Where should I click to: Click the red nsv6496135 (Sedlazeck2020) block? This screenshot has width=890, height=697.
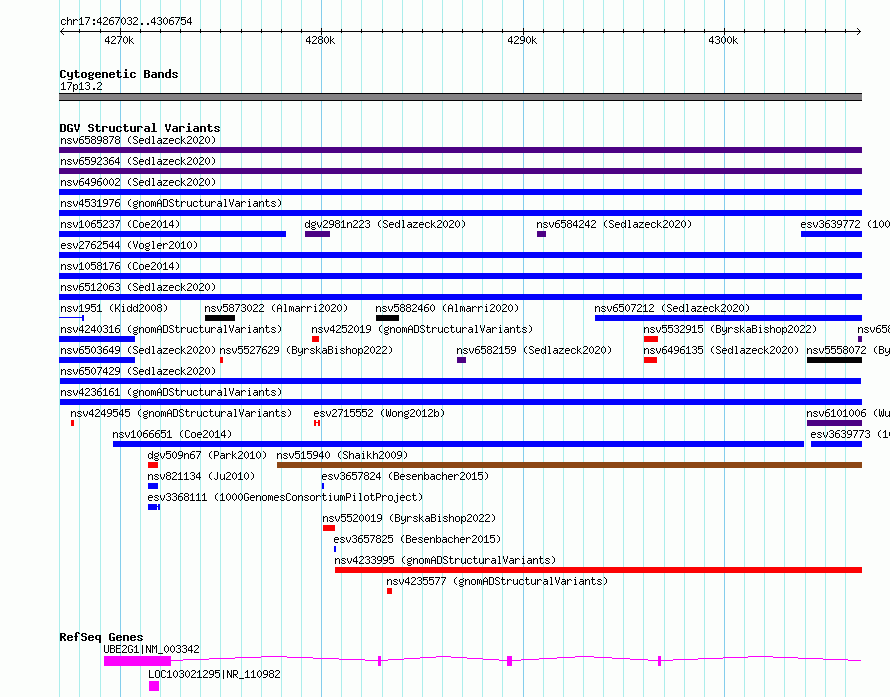coord(650,360)
